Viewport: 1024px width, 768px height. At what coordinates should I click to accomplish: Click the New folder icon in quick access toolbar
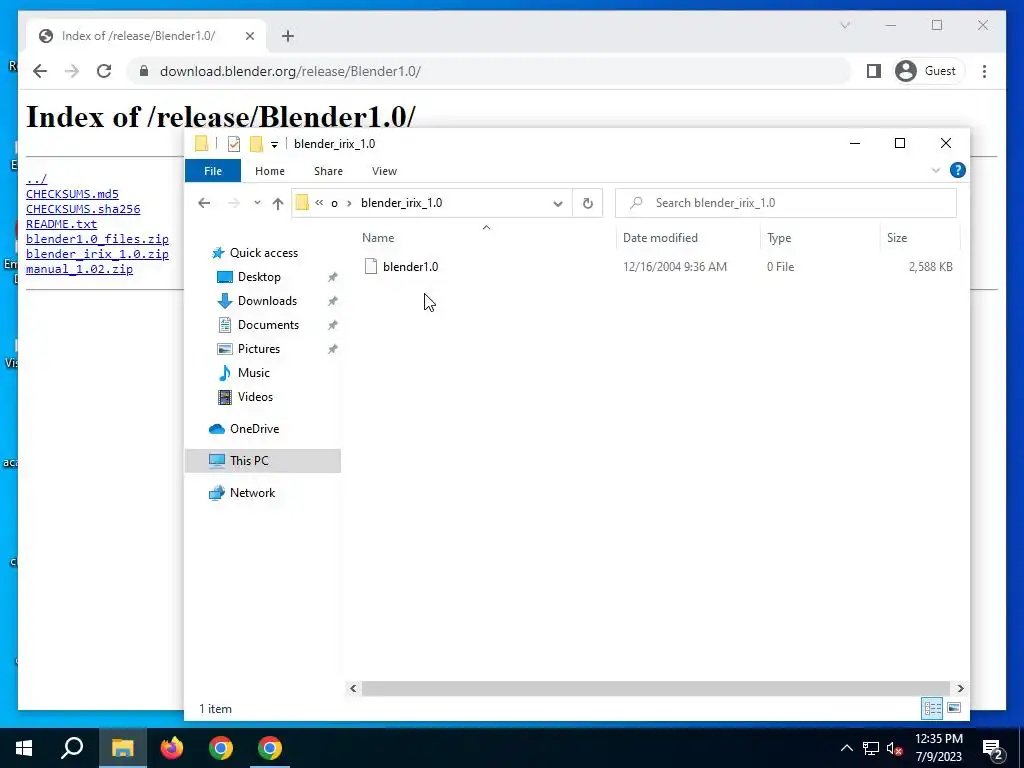[256, 144]
